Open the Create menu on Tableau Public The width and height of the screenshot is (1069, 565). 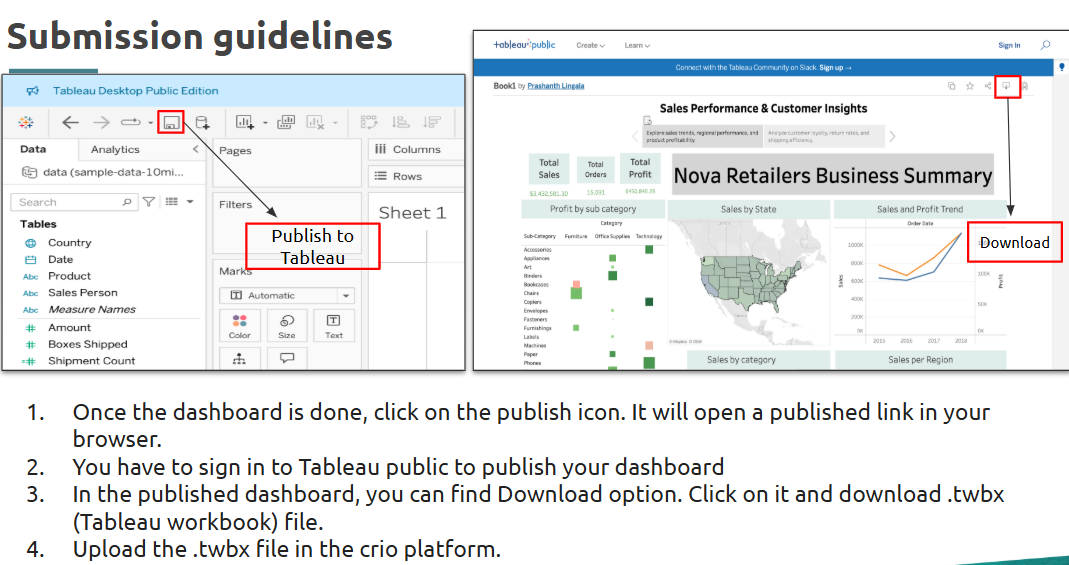(590, 45)
